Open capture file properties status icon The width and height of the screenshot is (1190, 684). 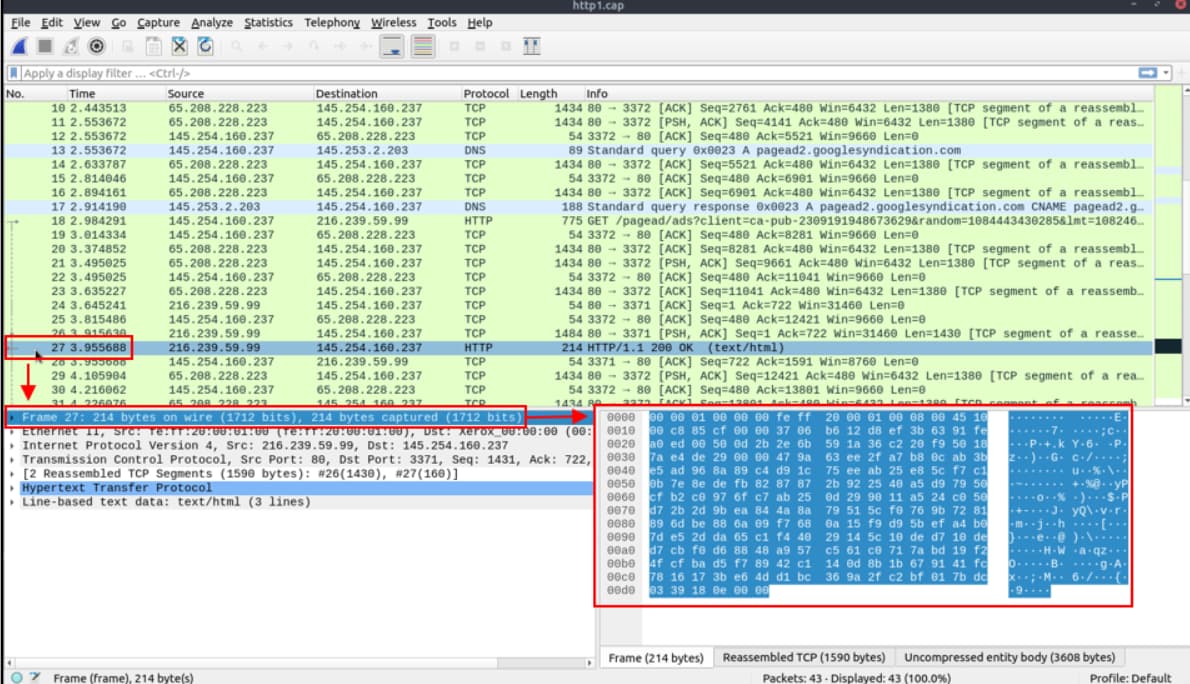[x=35, y=678]
